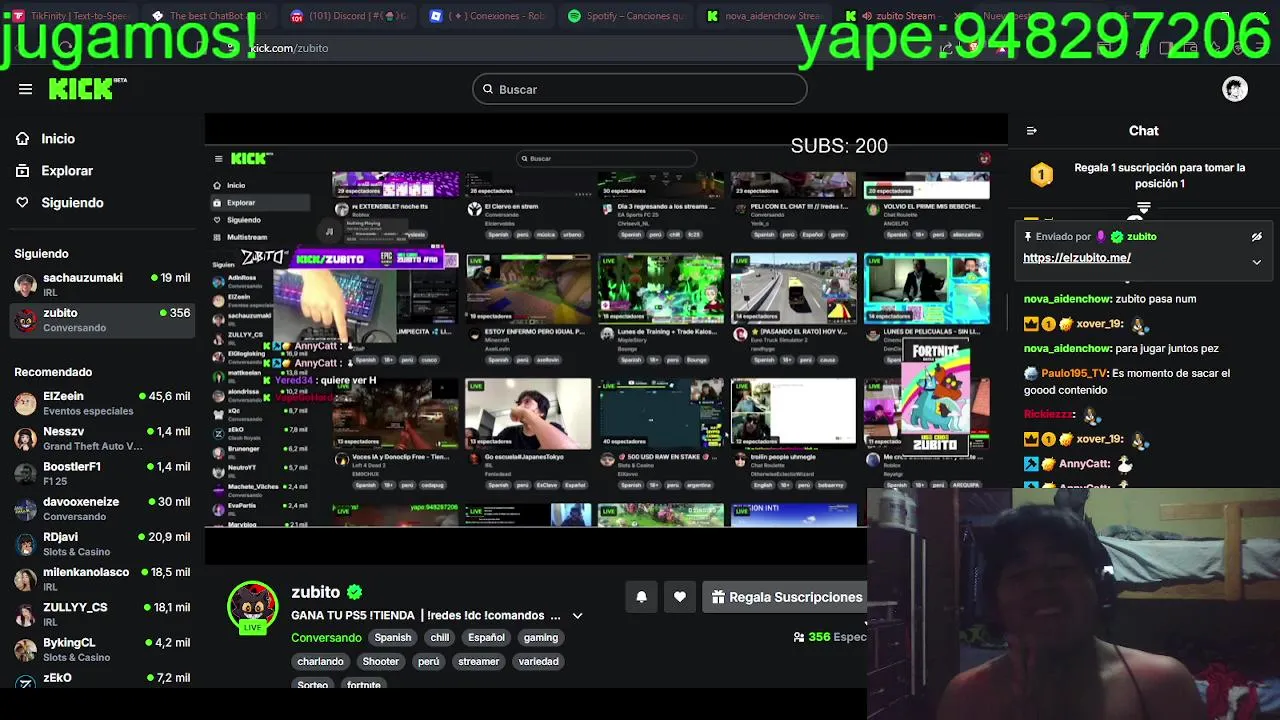Click the zubito channel avatar with LIVE badge
1280x720 pixels.
click(x=252, y=607)
